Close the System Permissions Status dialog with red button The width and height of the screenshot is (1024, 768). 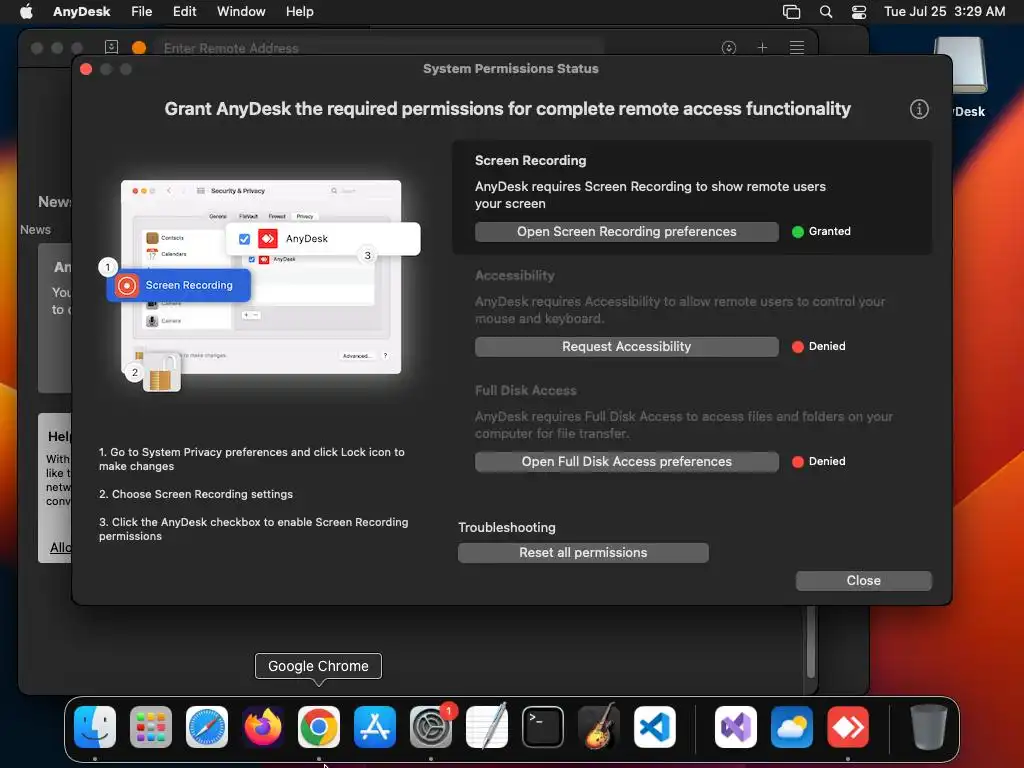pos(86,69)
